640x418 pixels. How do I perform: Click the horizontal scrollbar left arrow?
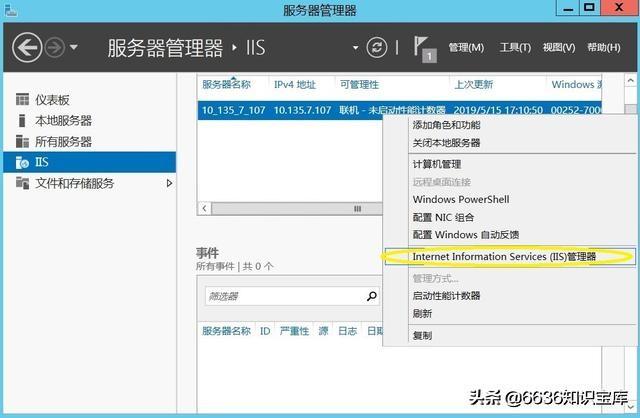[x=204, y=209]
